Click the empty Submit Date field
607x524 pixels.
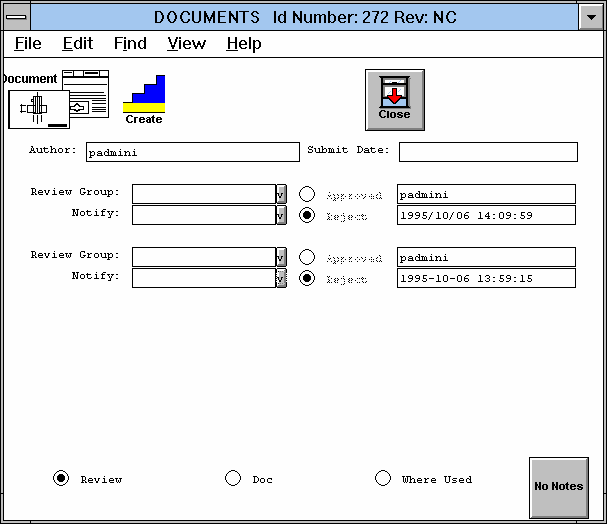[x=488, y=152]
